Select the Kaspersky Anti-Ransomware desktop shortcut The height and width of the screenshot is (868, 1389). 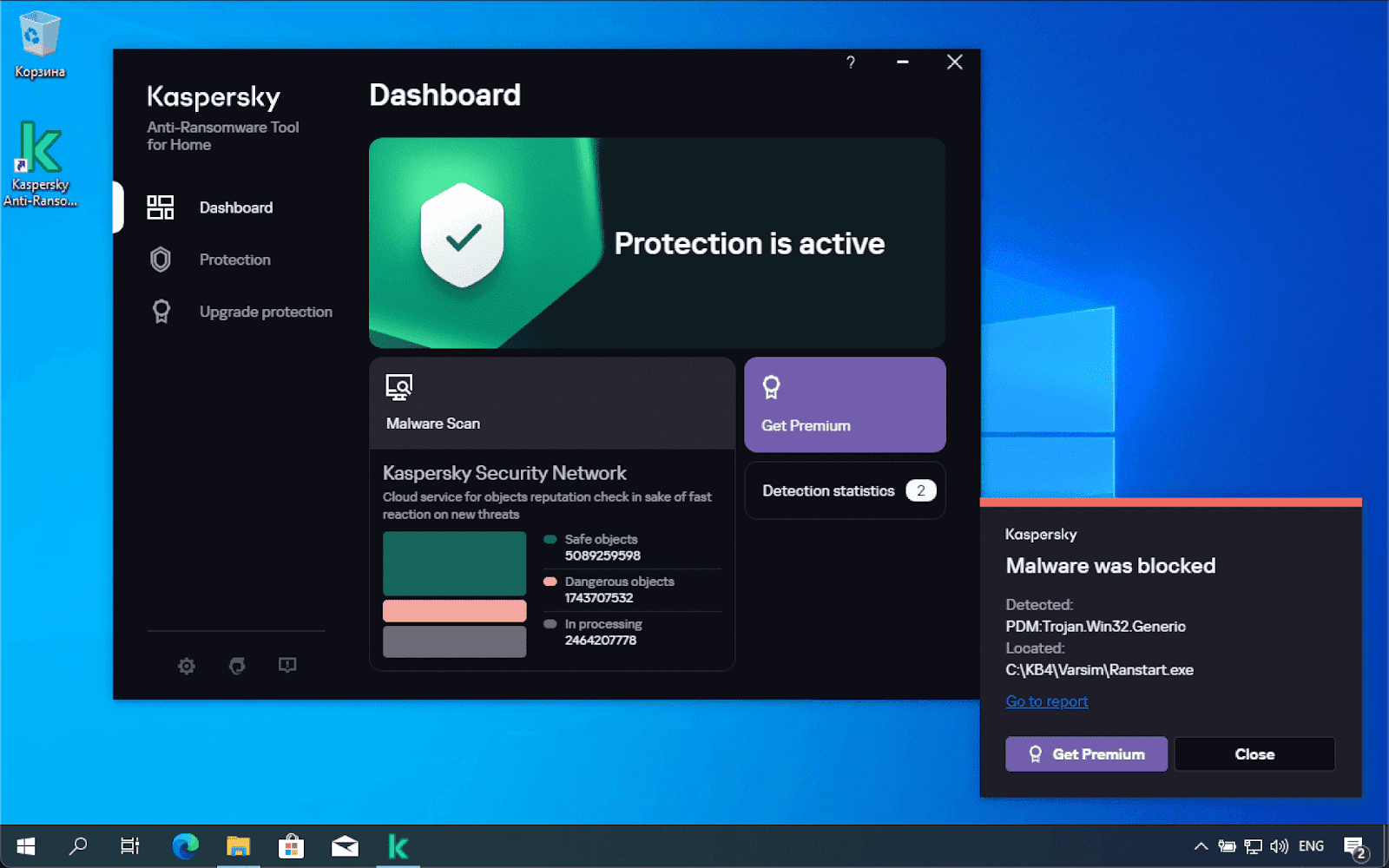point(40,163)
